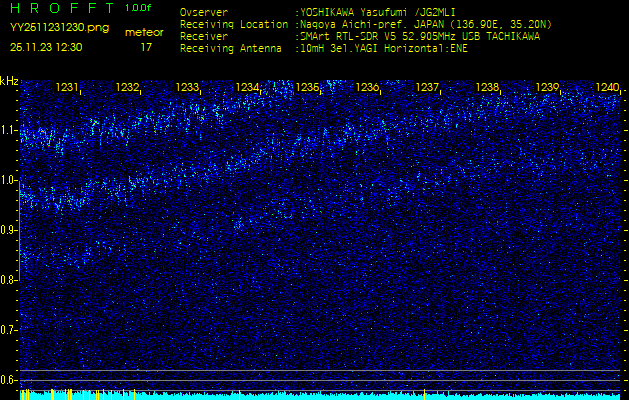Screen dimensions: 629x400
Task: Select the 0.8 kHz axis label
Action: coord(9,280)
